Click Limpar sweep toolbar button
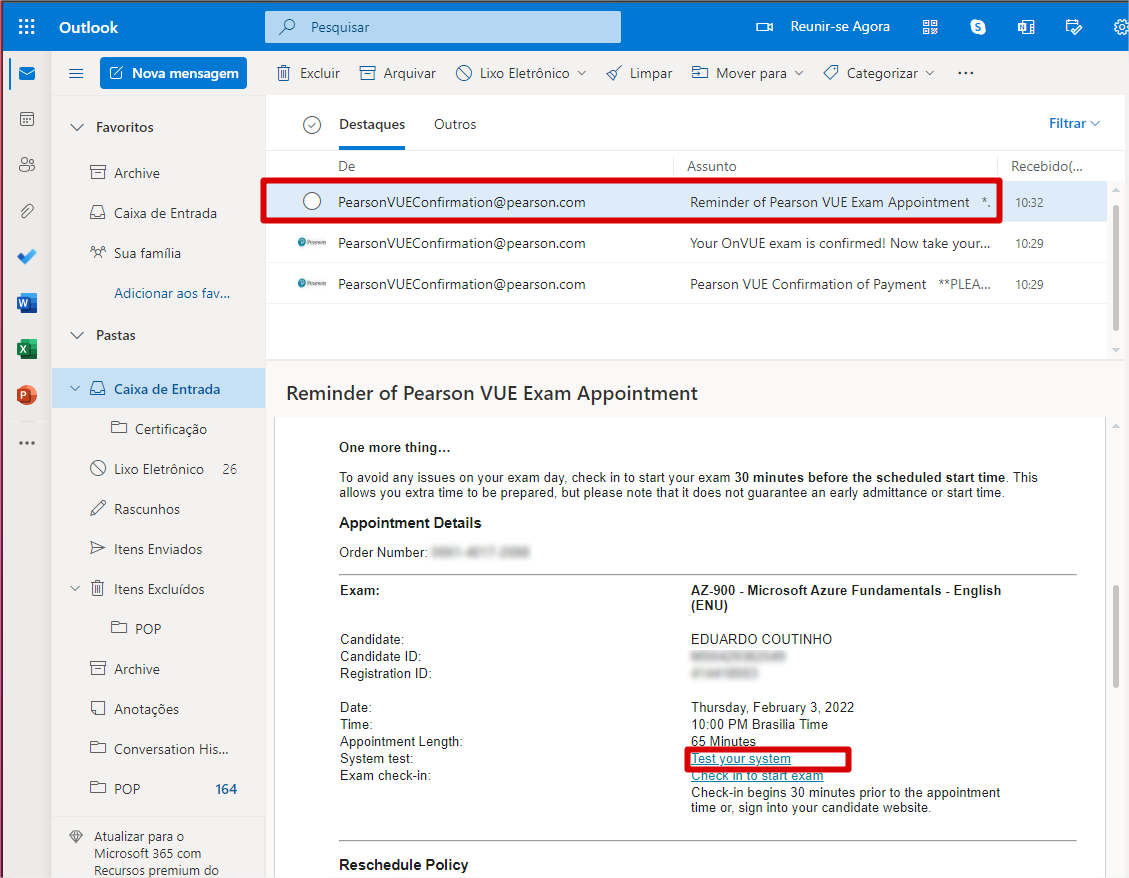The width and height of the screenshot is (1129, 878). (639, 73)
